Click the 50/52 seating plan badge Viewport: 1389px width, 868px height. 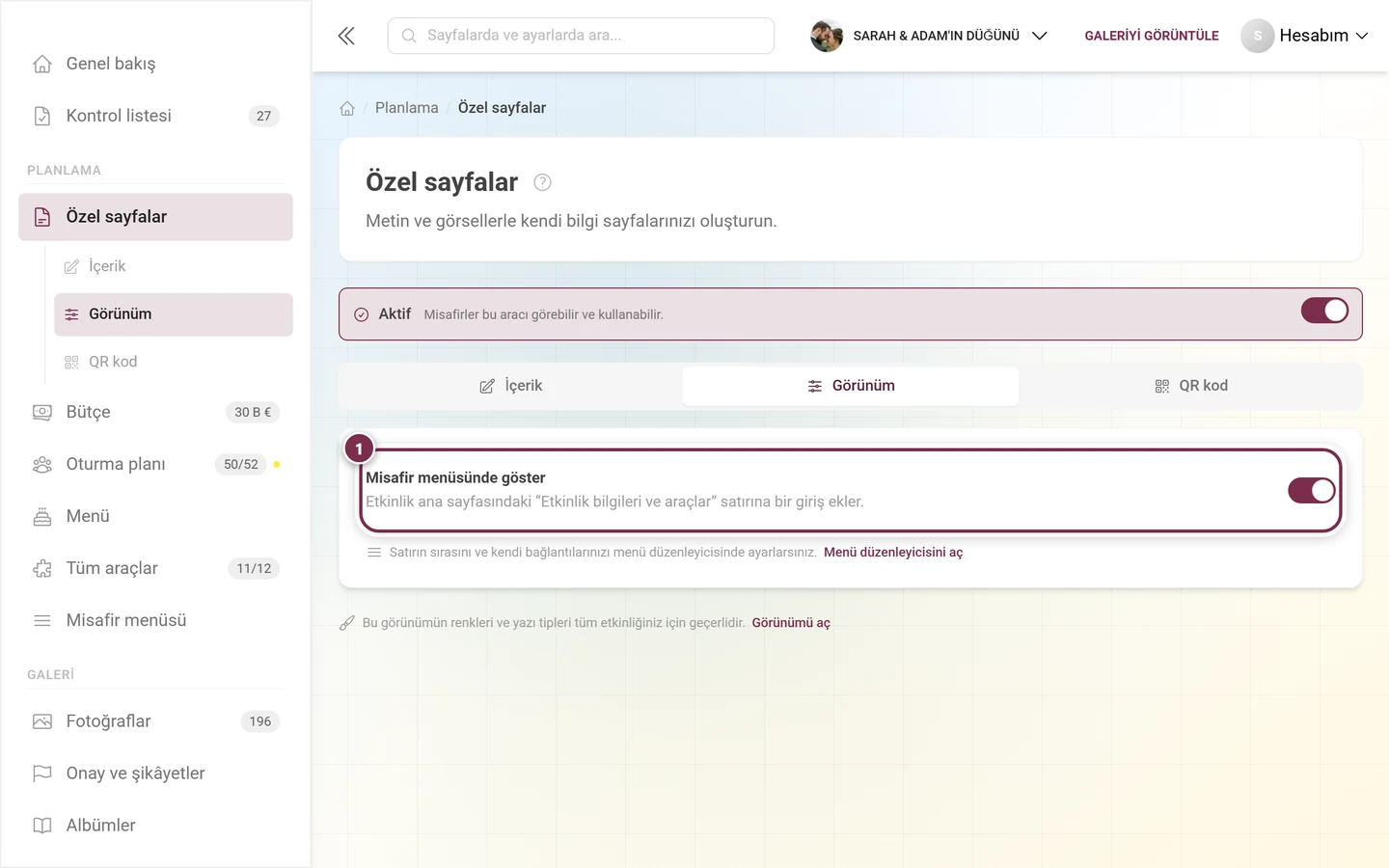click(x=241, y=464)
